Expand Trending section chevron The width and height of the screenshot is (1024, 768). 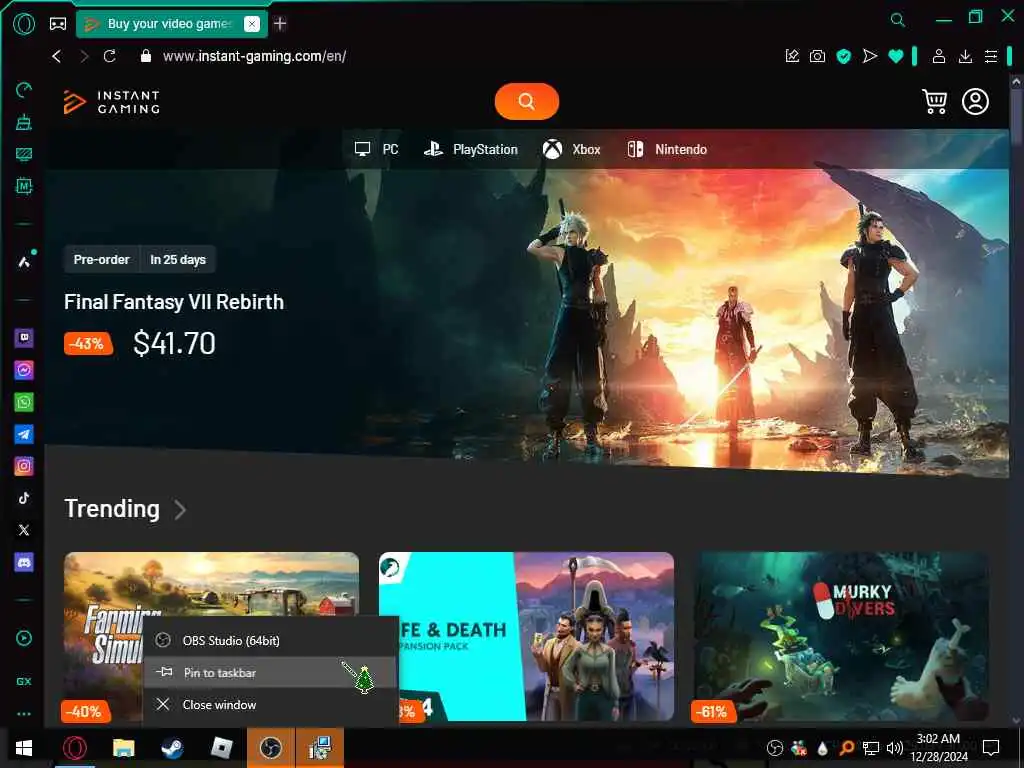[180, 509]
